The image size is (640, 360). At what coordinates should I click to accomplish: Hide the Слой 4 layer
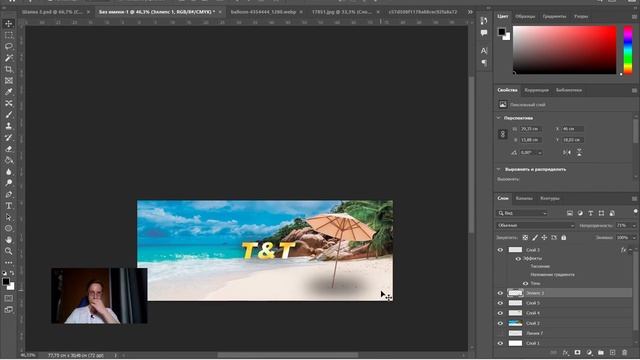tap(500, 313)
